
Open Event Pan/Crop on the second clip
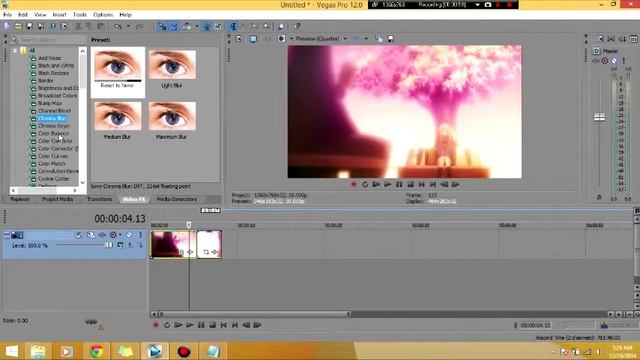pos(206,252)
